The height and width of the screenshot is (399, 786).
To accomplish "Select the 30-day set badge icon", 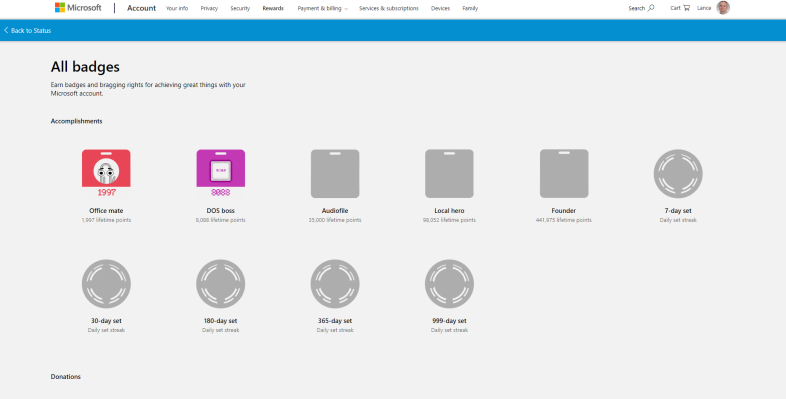I will click(x=106, y=284).
